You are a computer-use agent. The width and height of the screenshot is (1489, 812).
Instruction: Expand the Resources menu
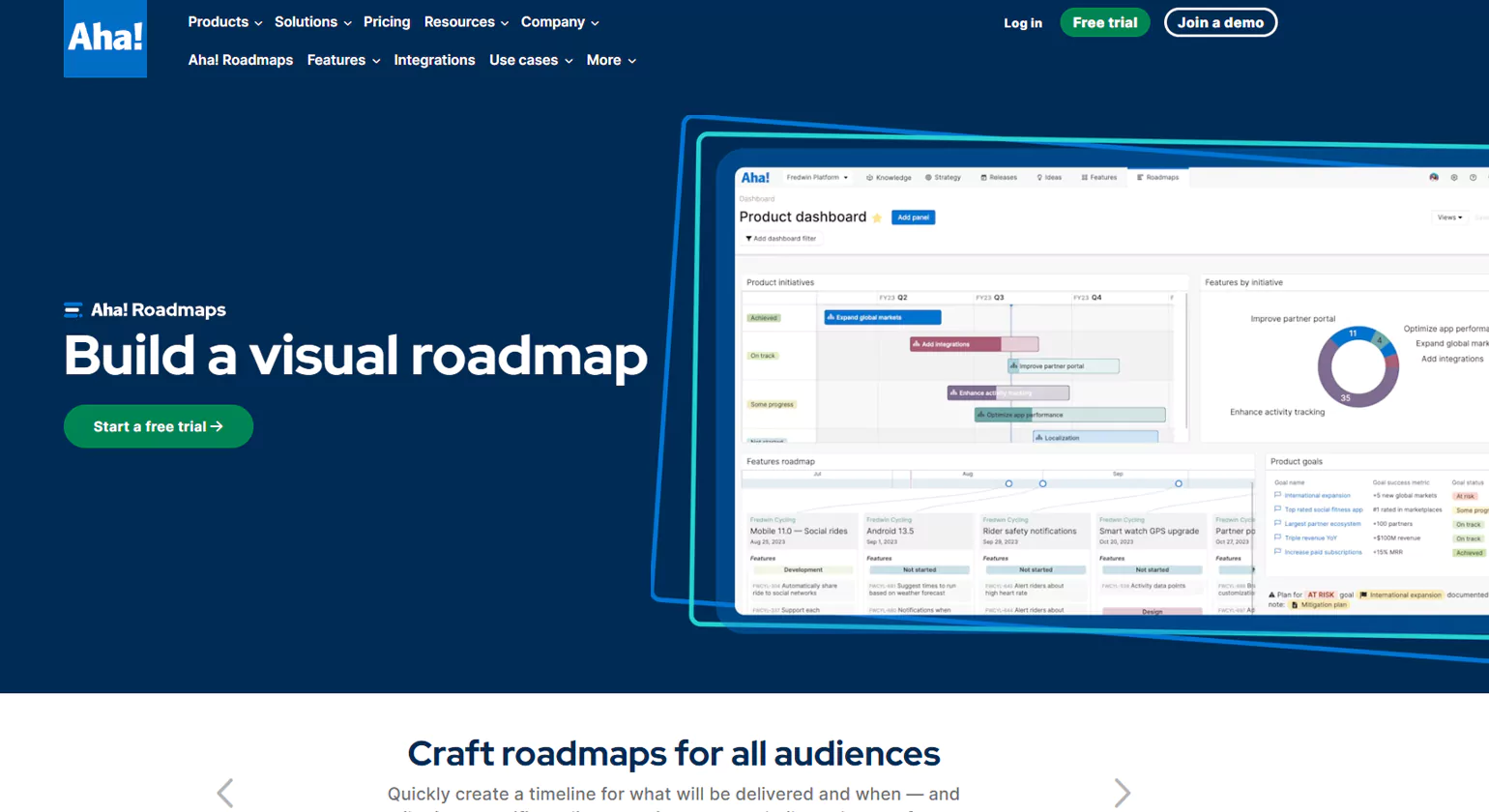466,22
